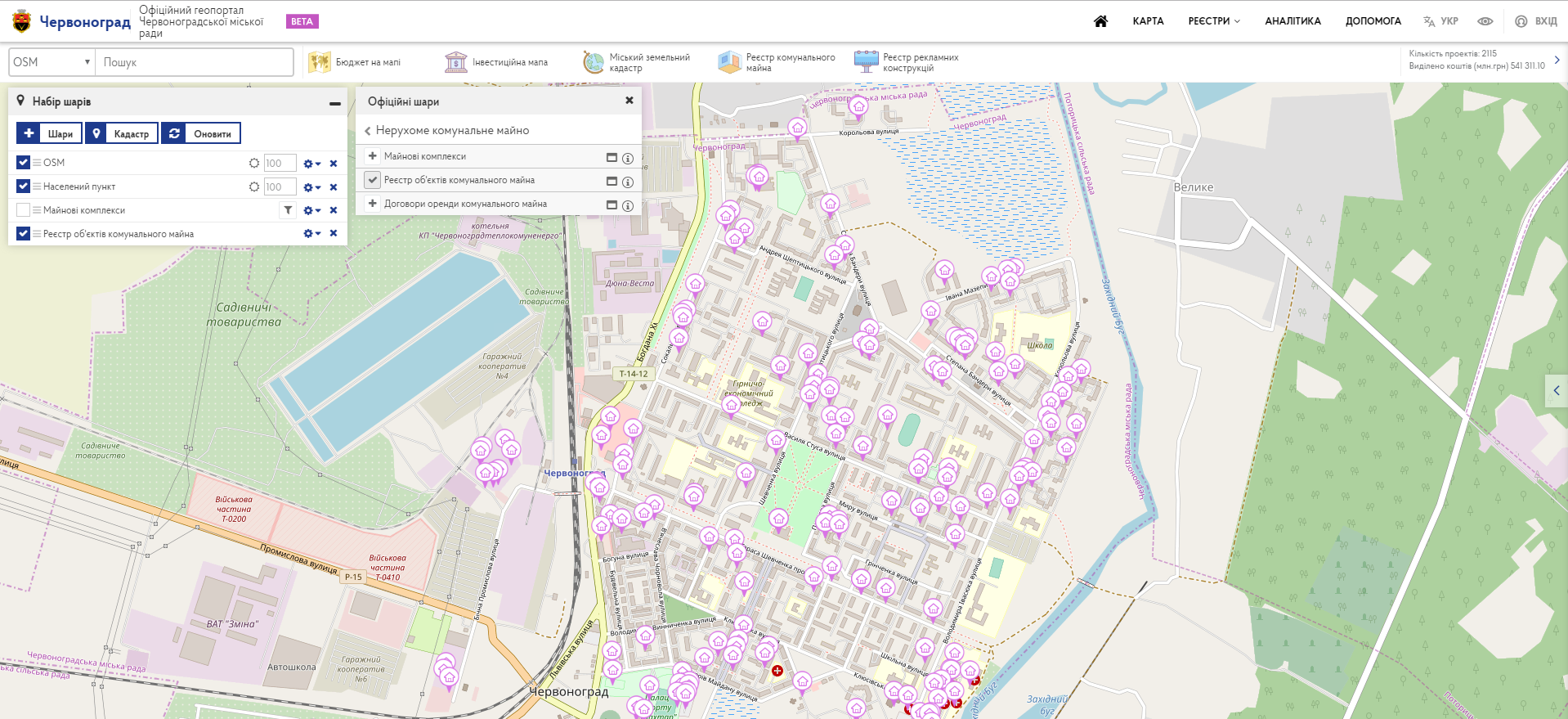This screenshot has width=1568, height=719.
Task: Click Оновити refresh button
Action: click(x=201, y=133)
